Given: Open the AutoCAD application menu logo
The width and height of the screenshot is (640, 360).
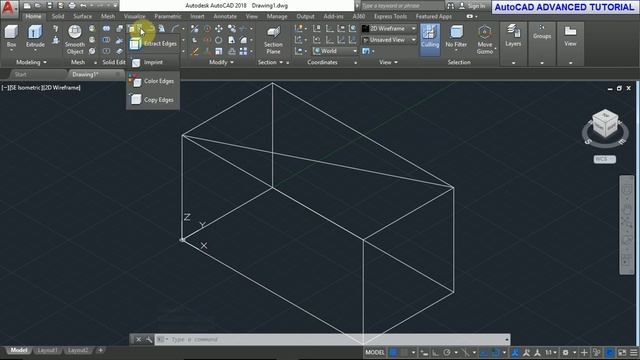Looking at the screenshot, I should point(9,8).
